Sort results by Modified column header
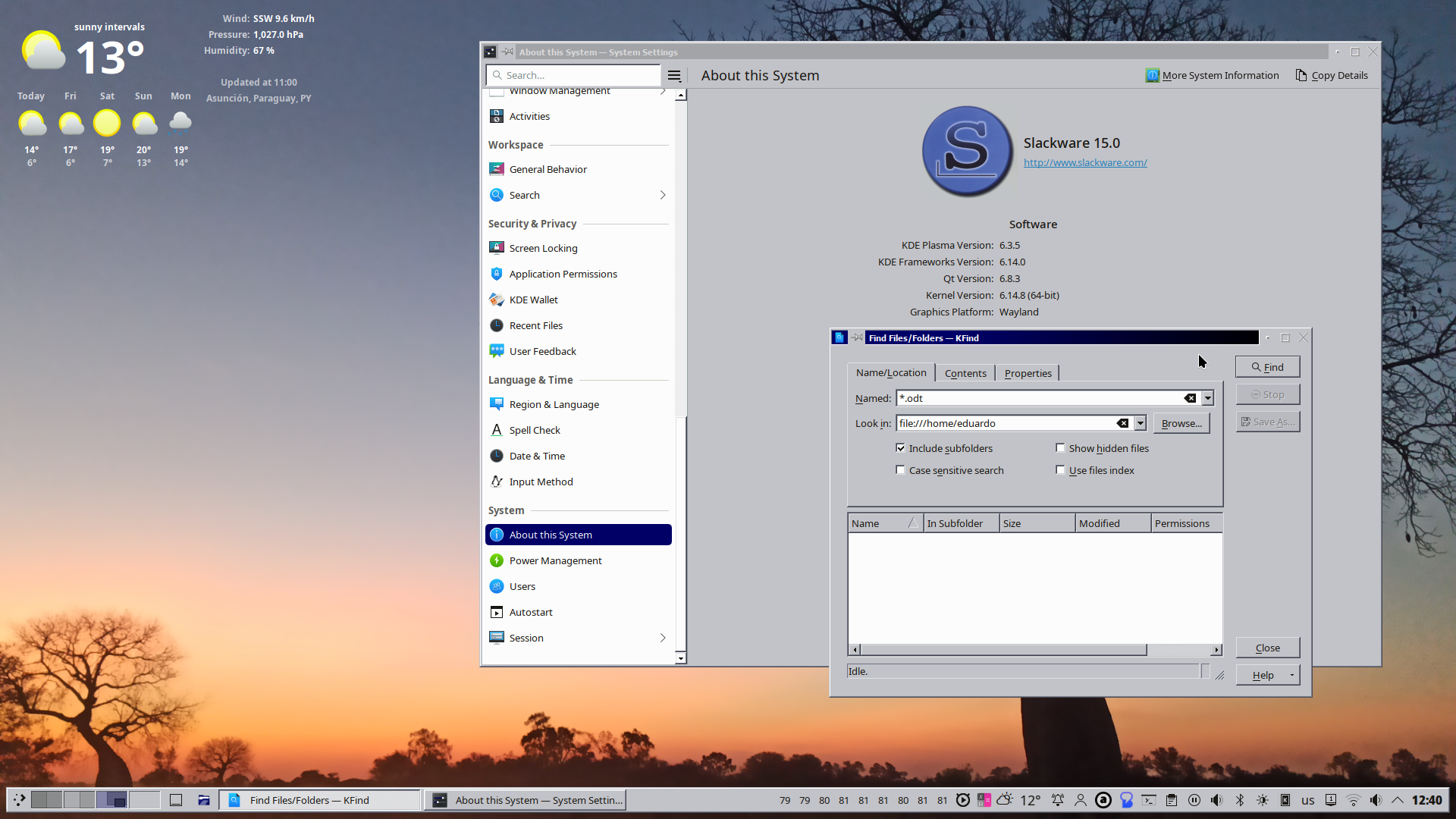Screen dimensions: 1456x819 coord(1112,523)
